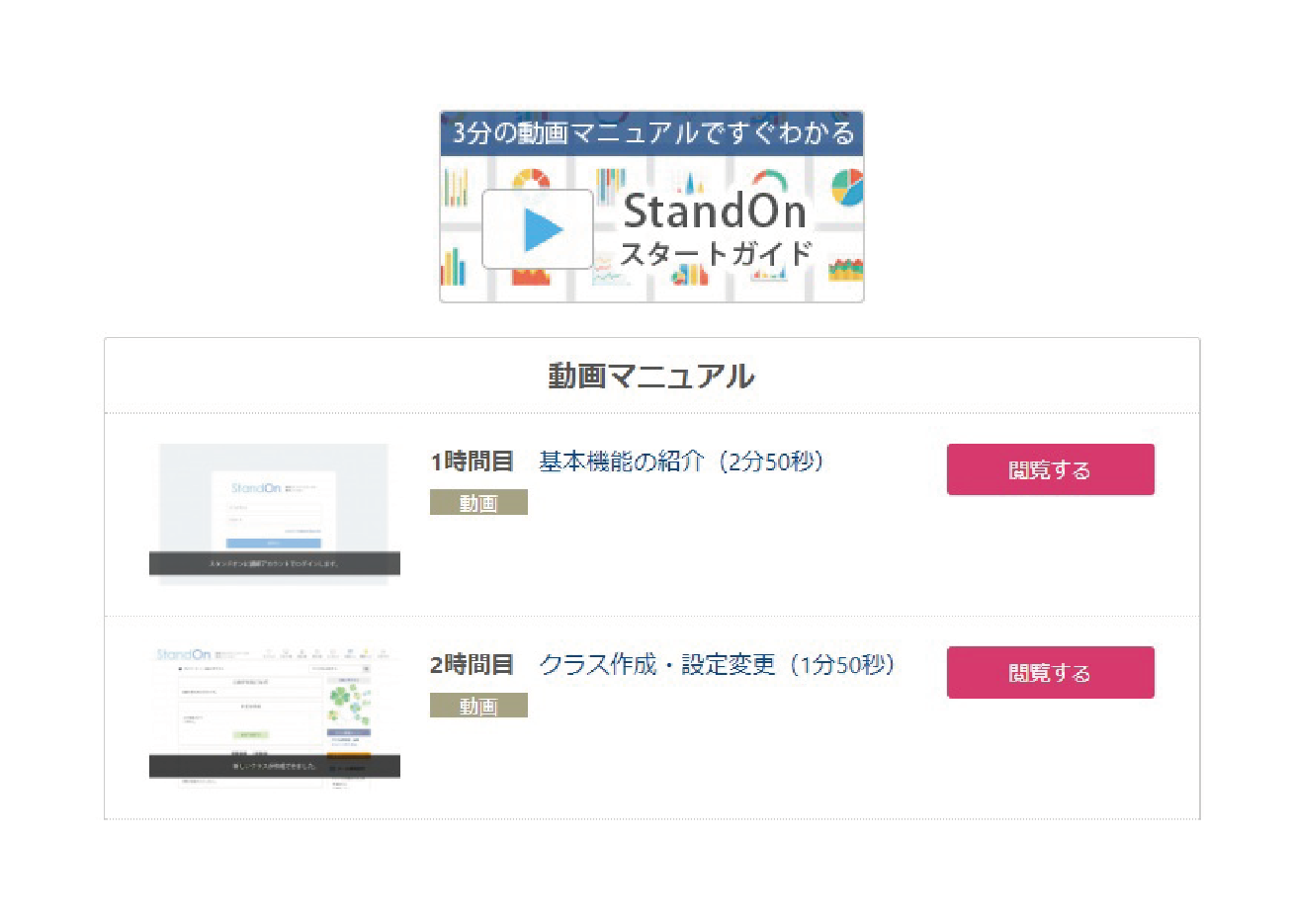Open the クラス作成・設定変更 video link
This screenshot has width=1292, height=924.
point(717,665)
